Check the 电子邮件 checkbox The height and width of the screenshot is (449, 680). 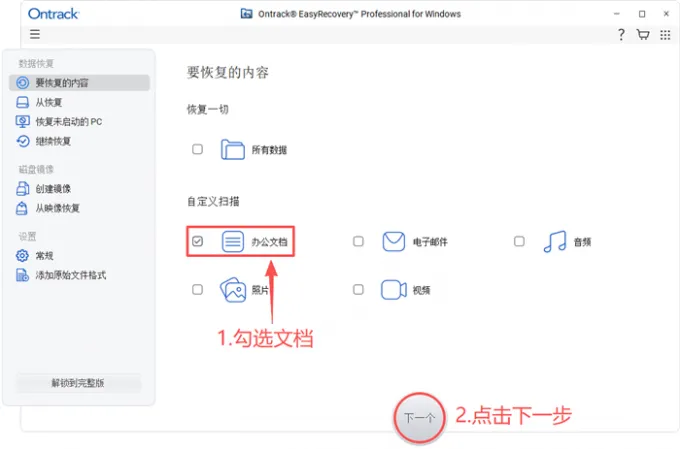pyautogui.click(x=358, y=241)
